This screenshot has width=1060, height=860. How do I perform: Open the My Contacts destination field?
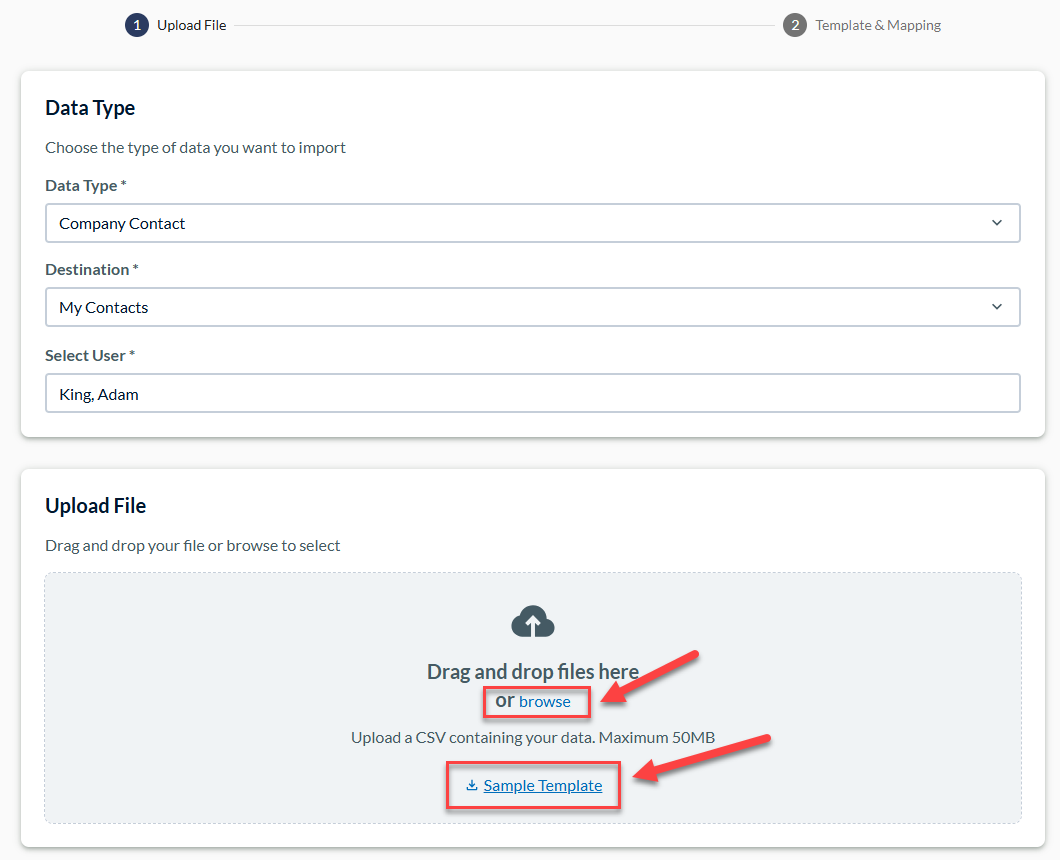coord(533,307)
